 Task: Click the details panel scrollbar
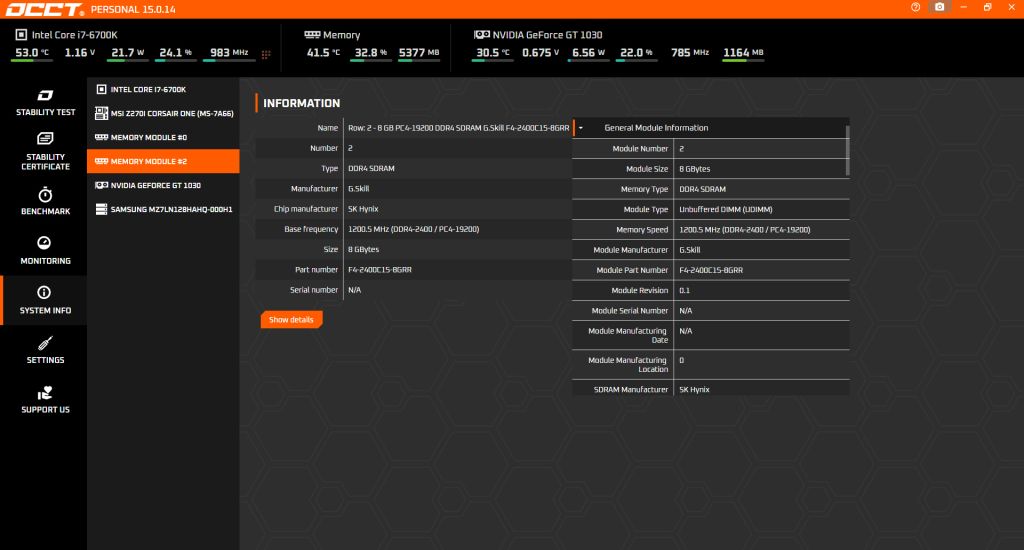848,151
